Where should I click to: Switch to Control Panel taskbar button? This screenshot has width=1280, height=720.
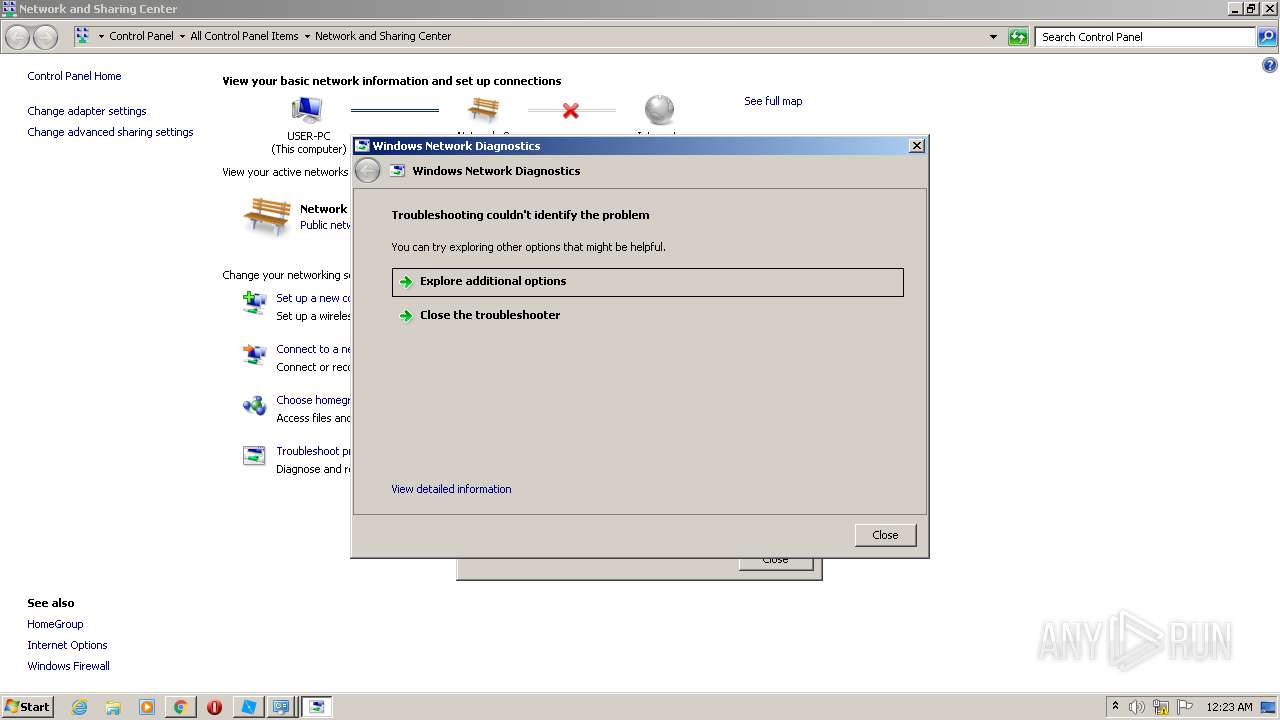pyautogui.click(x=281, y=707)
